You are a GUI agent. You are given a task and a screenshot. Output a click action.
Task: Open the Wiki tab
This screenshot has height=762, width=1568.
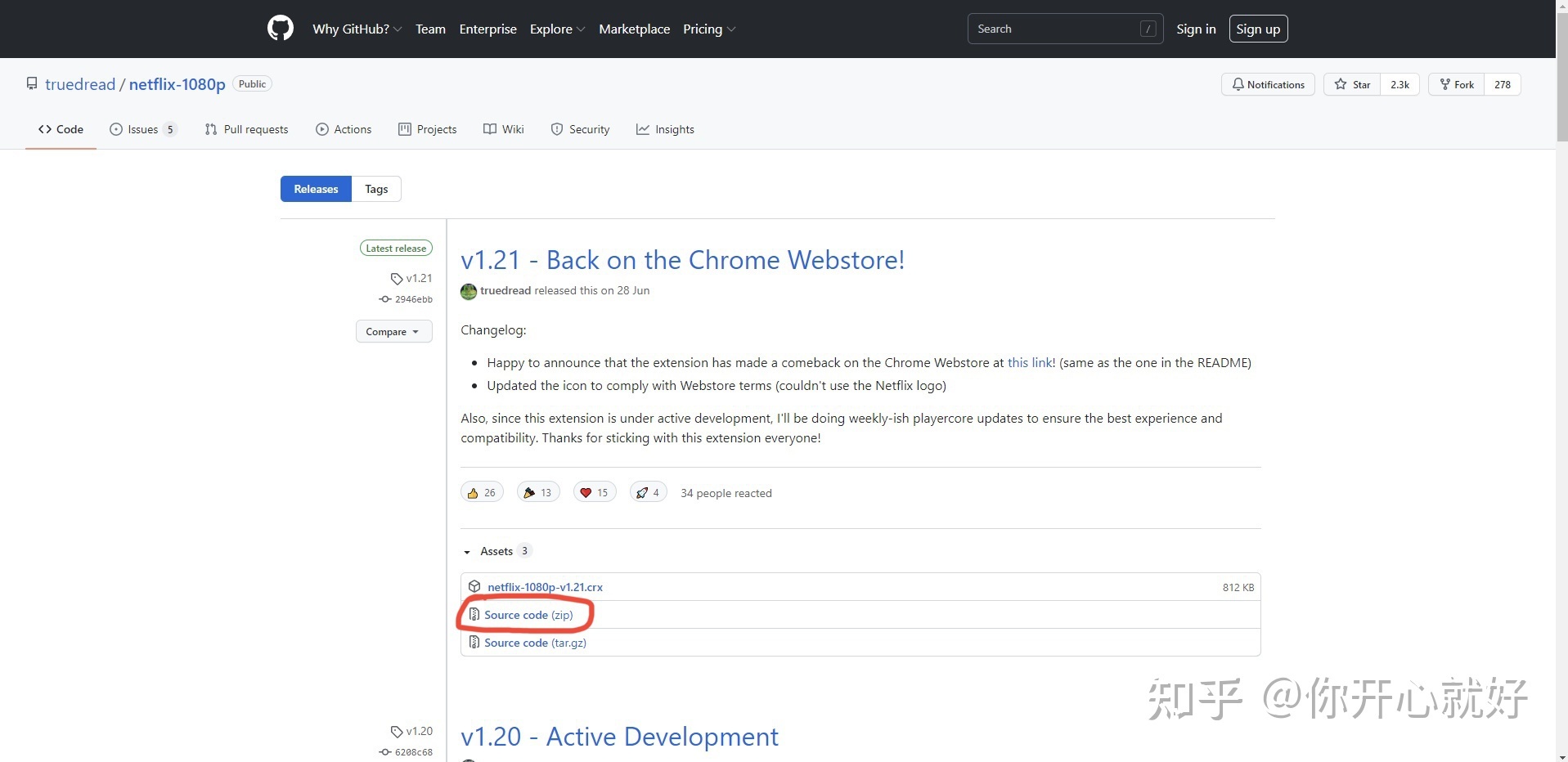point(504,129)
